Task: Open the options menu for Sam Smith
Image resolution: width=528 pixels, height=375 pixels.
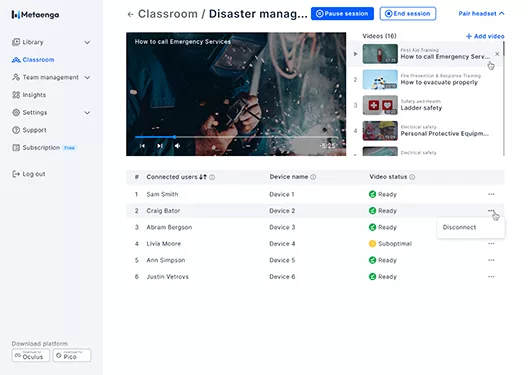Action: coord(491,194)
